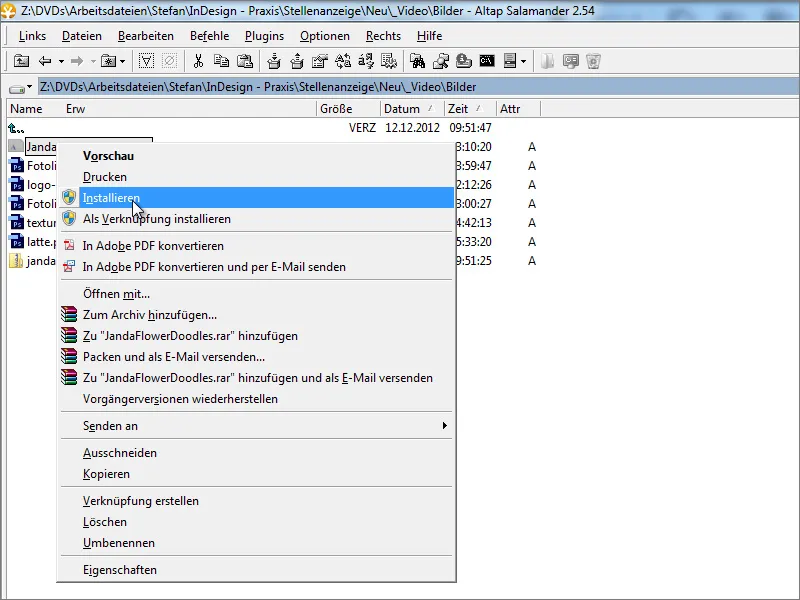
Task: Select Zu "JandaFlowerDoodles.rar" hinzufügen
Action: [x=256, y=336]
